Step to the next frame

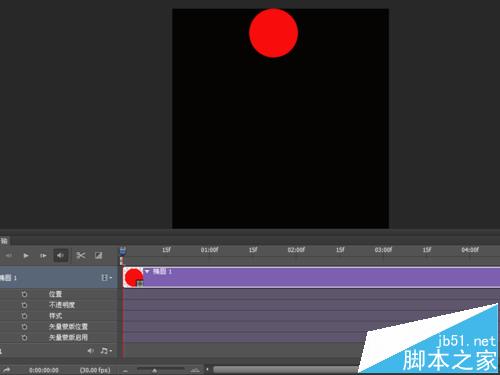43,256
